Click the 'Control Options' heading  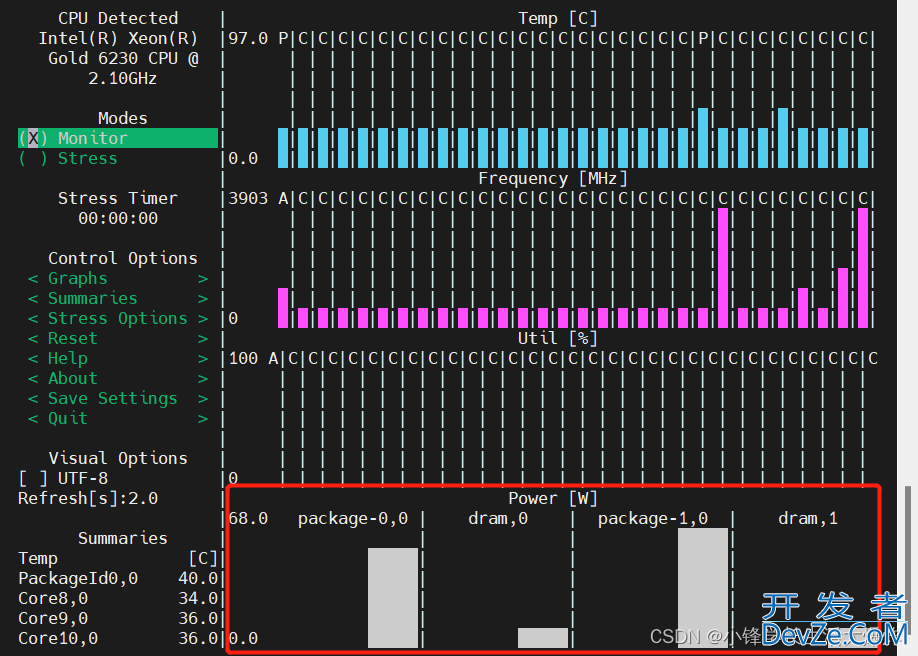(122, 258)
